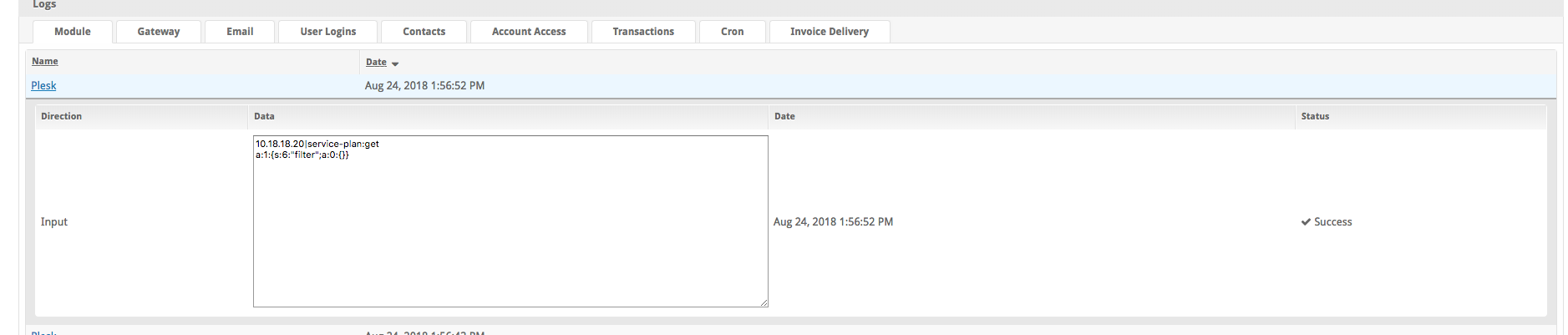Open the Module logs tab

click(x=73, y=32)
